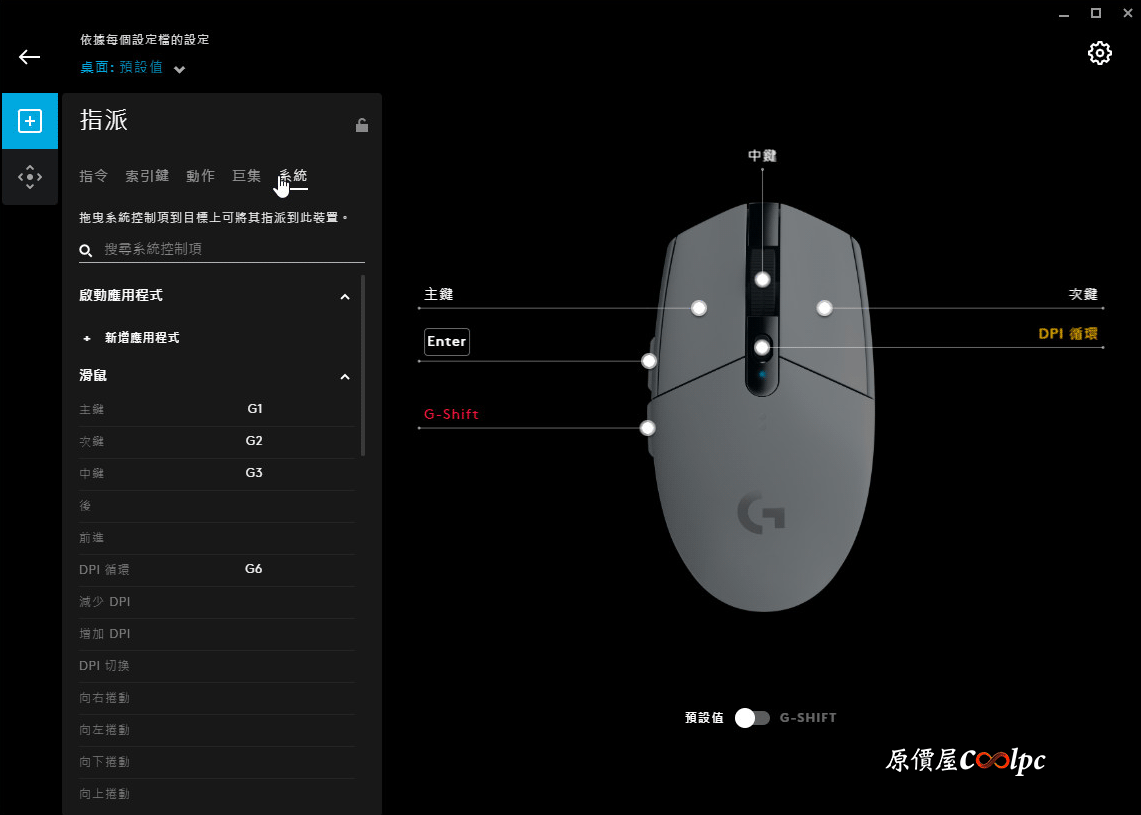This screenshot has width=1141, height=815.
Task: Toggle the 預設值 / G-SHIFT switch
Action: pos(752,718)
